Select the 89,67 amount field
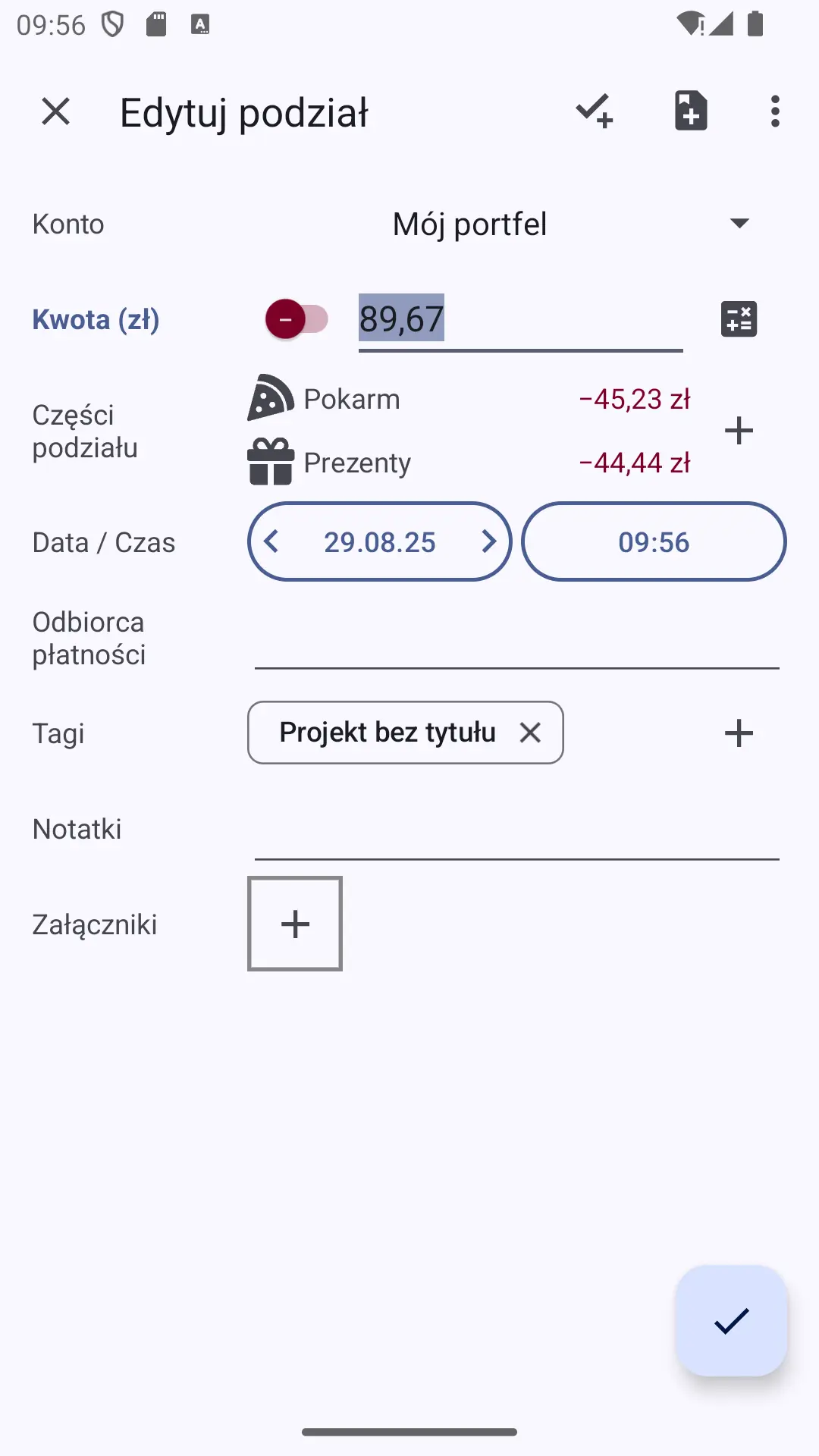This screenshot has width=819, height=1456. point(520,319)
